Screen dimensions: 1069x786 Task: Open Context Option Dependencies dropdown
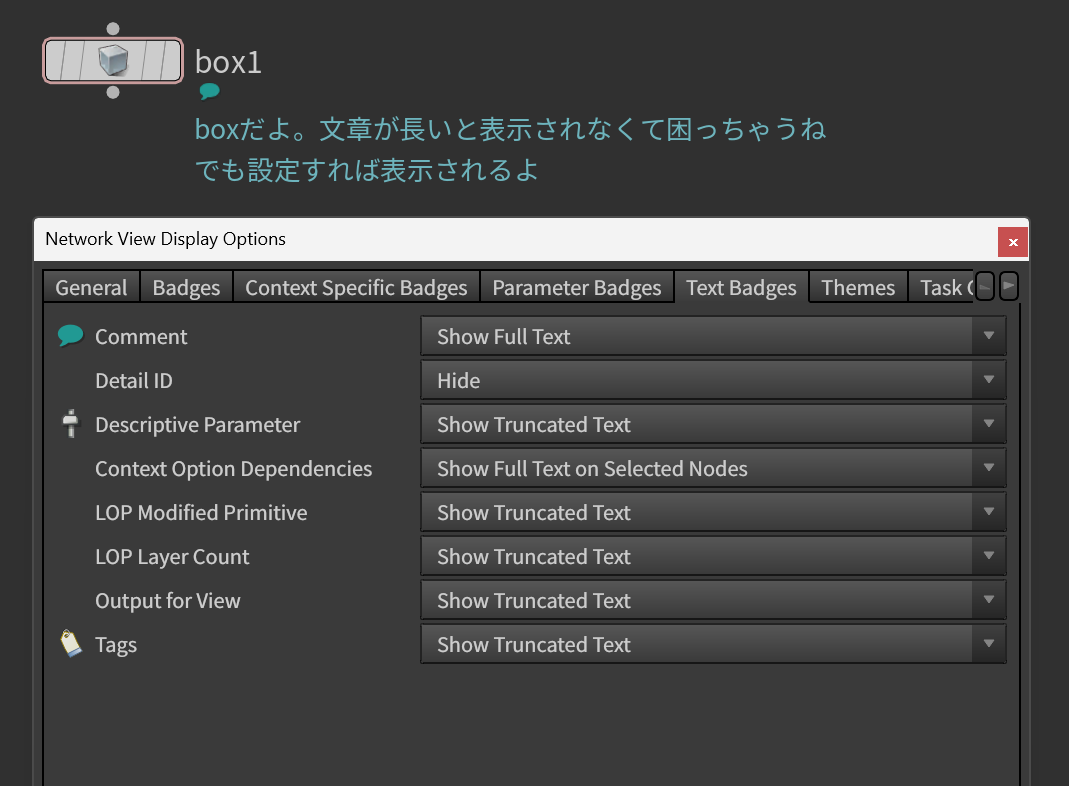point(713,469)
